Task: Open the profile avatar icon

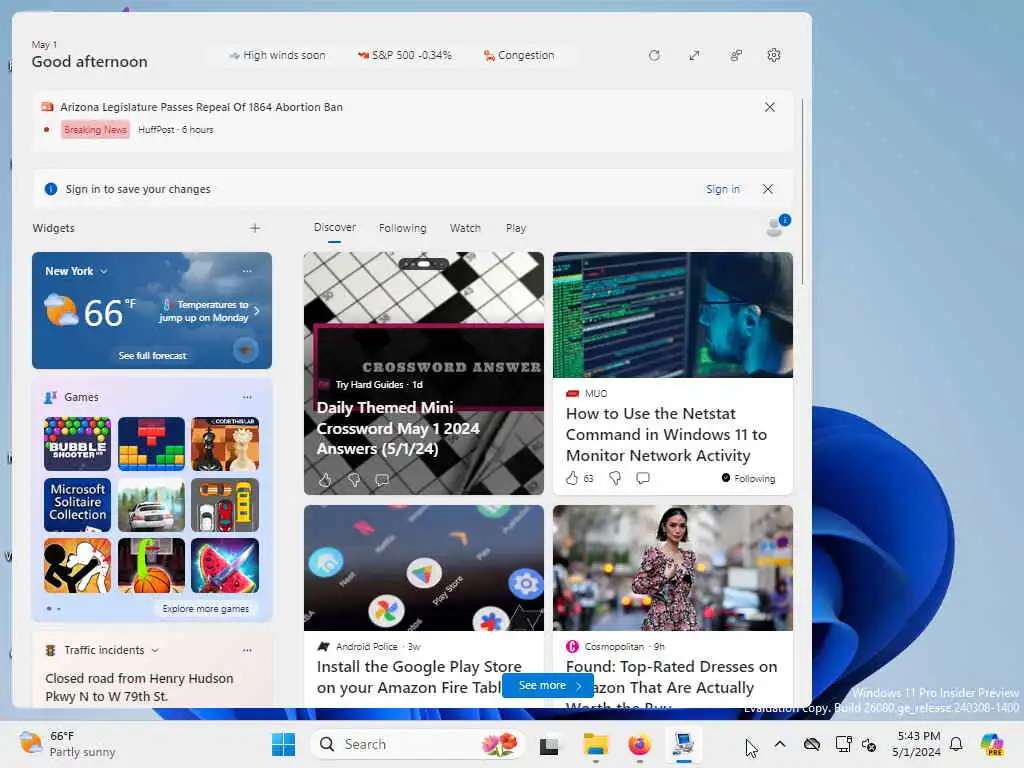Action: 776,227
